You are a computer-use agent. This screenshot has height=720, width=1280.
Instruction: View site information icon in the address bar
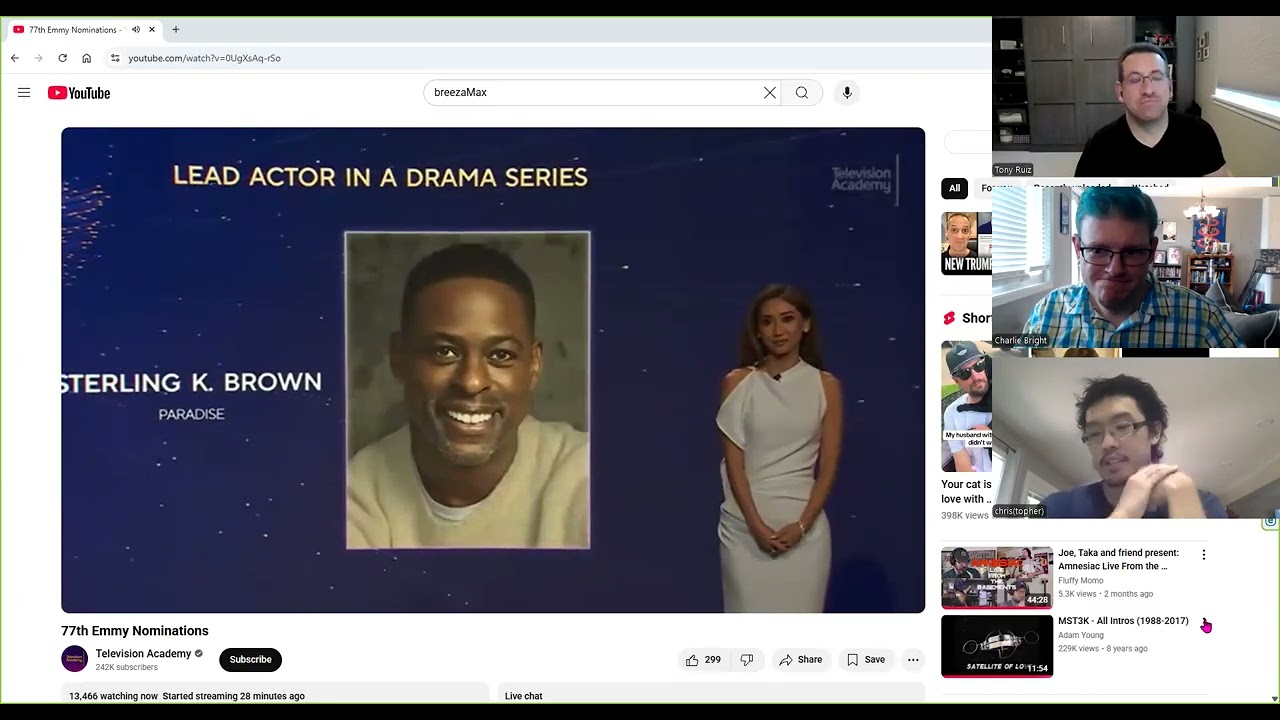pyautogui.click(x=115, y=58)
